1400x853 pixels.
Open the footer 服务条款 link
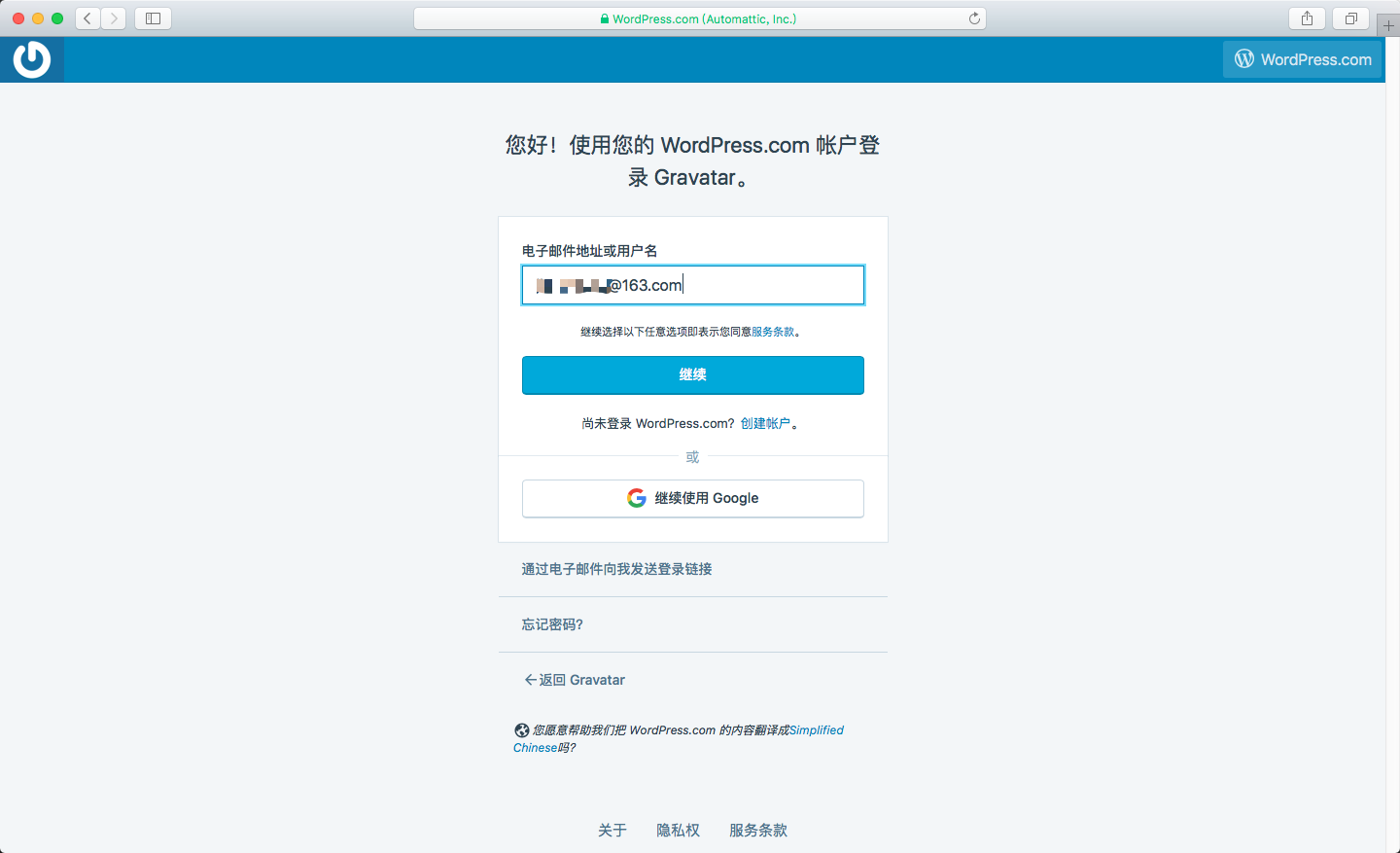coord(758,830)
